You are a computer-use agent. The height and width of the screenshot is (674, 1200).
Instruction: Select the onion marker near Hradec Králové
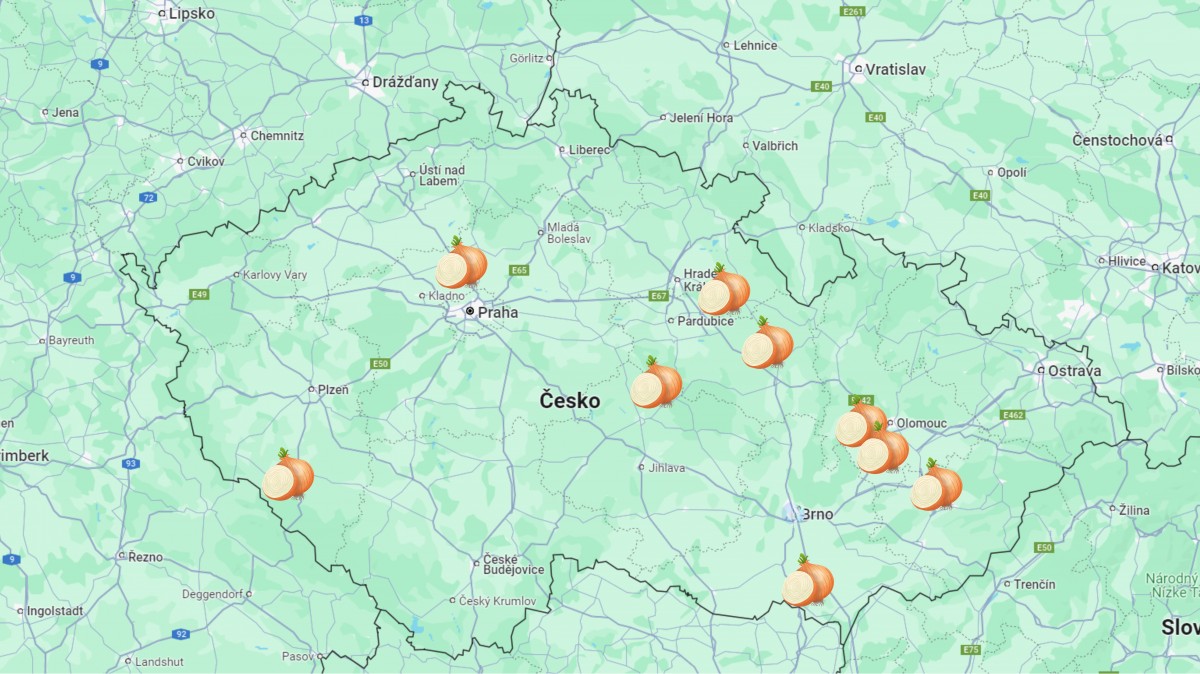[x=724, y=290]
